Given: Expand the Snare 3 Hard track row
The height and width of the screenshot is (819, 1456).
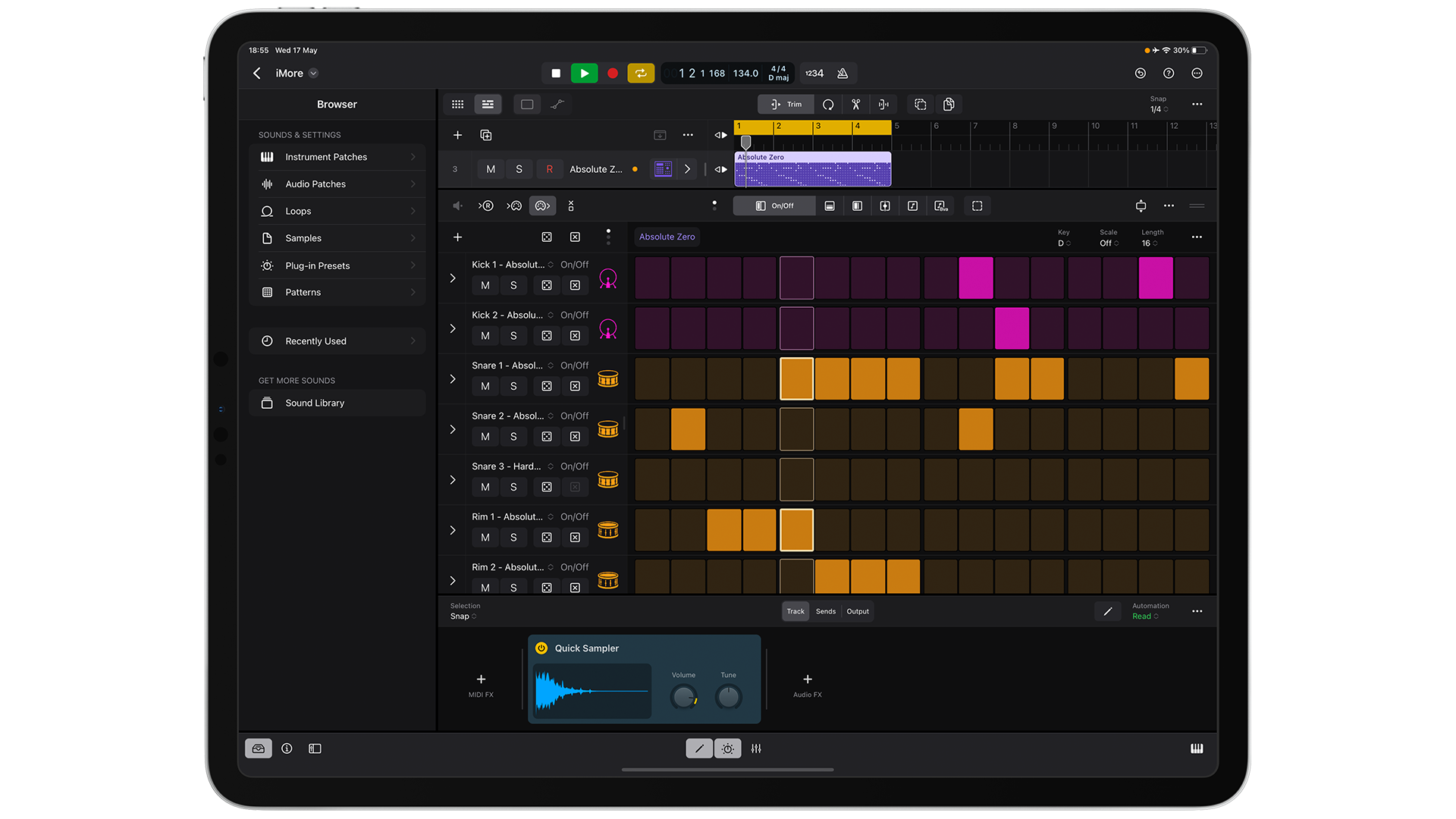Looking at the screenshot, I should [453, 479].
